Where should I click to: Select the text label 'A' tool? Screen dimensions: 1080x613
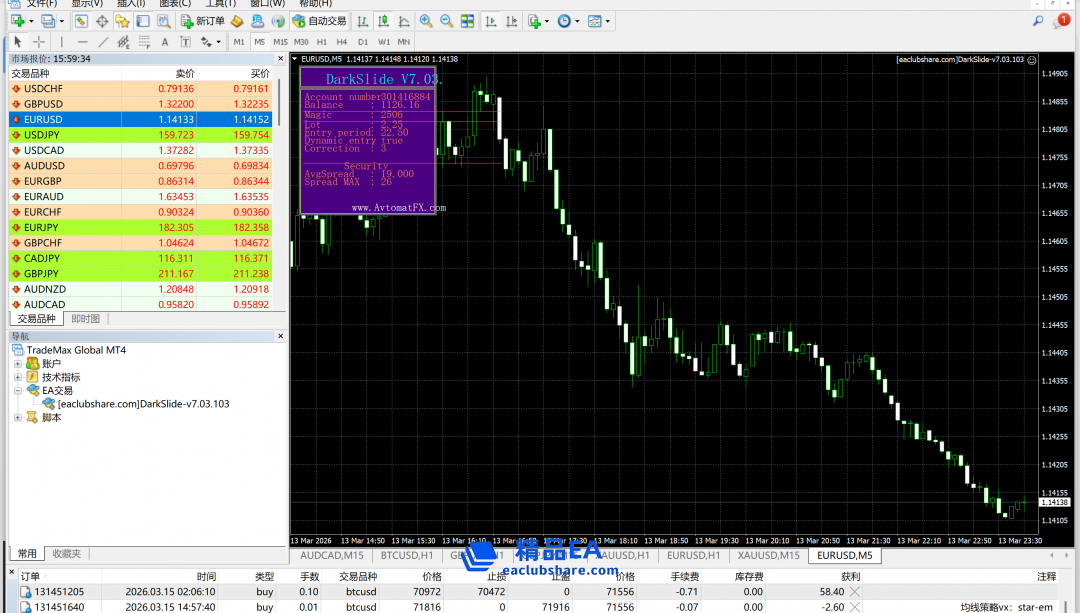click(164, 42)
